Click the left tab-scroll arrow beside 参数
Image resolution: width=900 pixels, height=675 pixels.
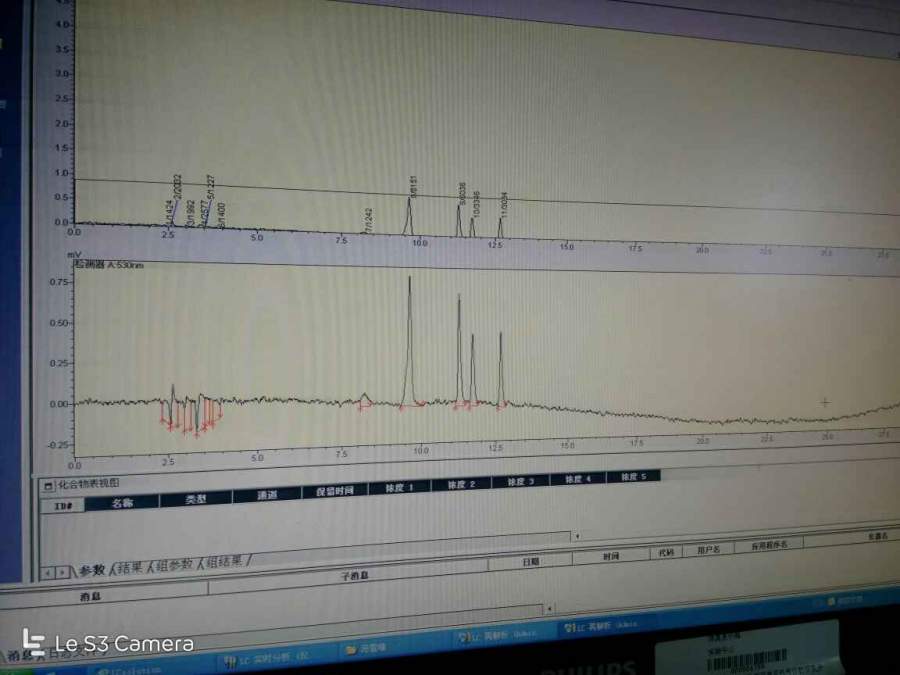[x=49, y=572]
